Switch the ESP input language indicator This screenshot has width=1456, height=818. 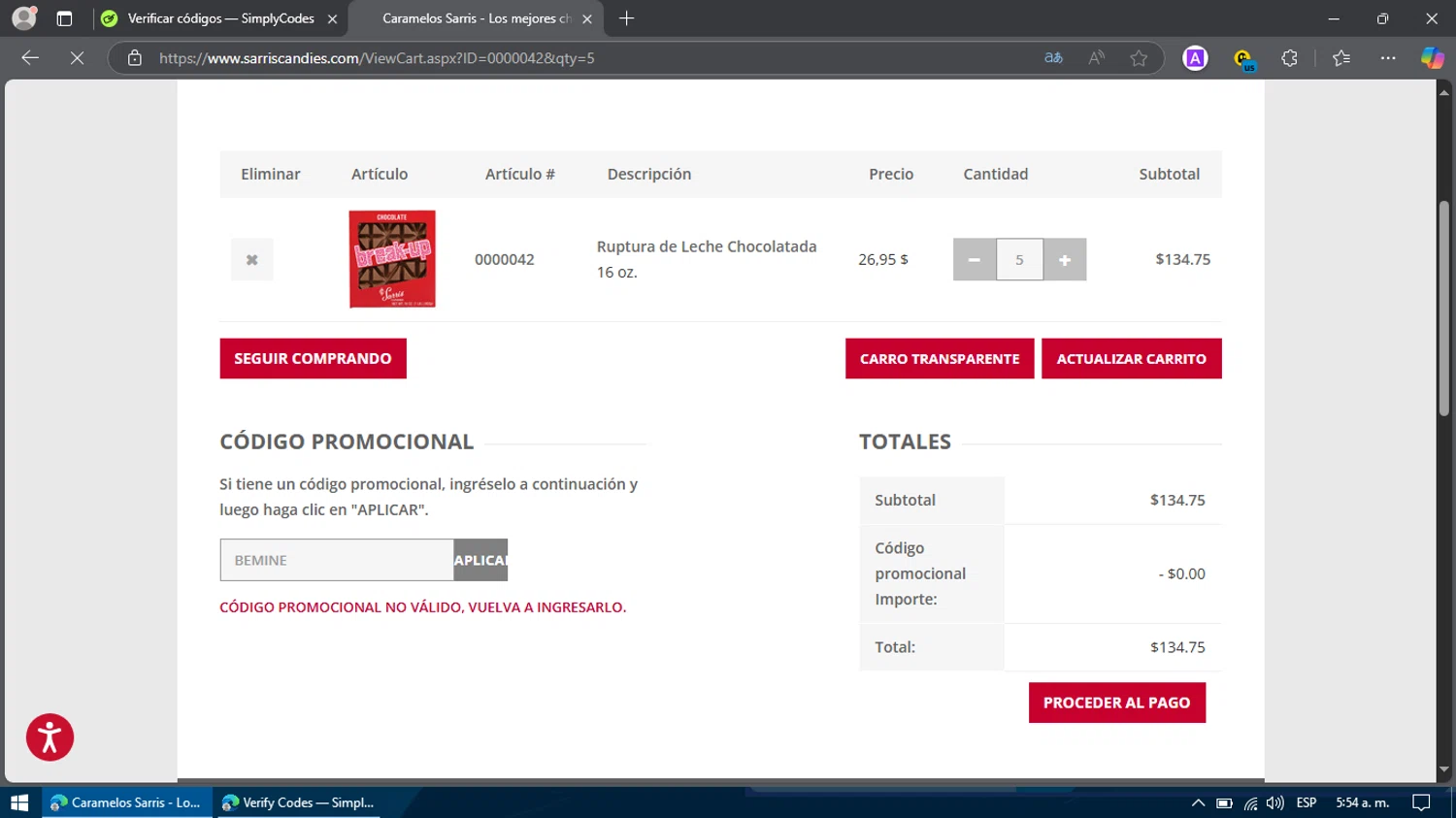point(1307,802)
